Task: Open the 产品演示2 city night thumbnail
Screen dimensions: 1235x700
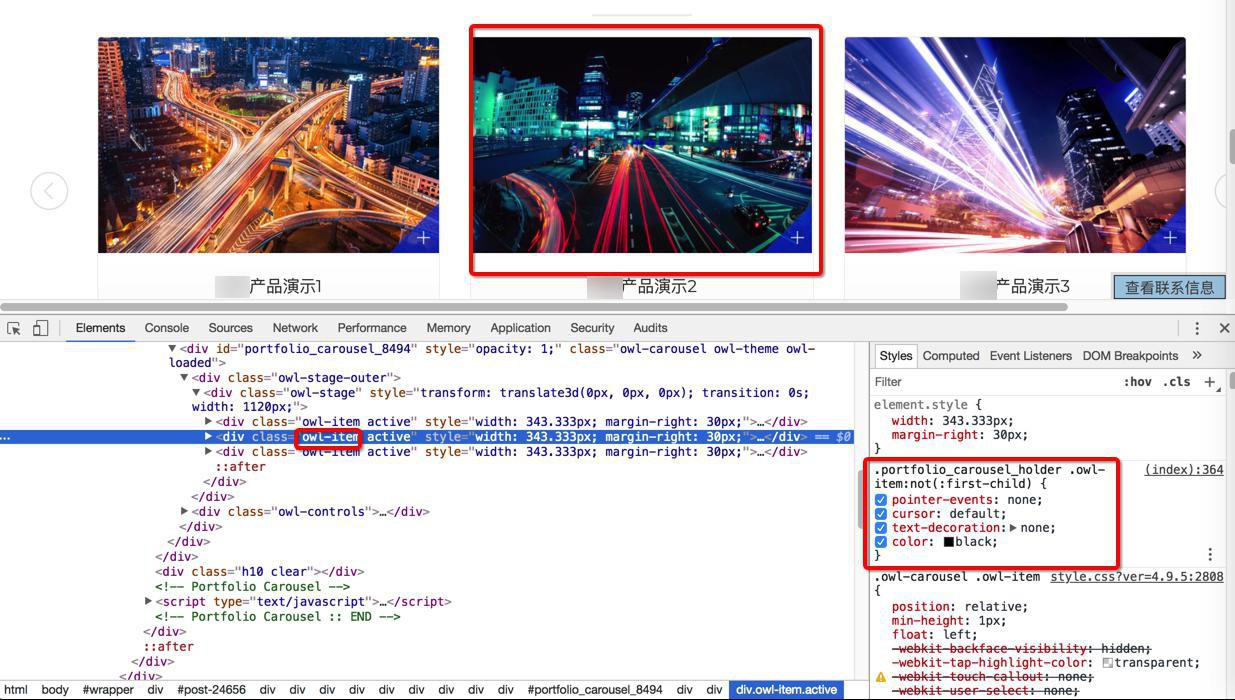Action: (642, 145)
